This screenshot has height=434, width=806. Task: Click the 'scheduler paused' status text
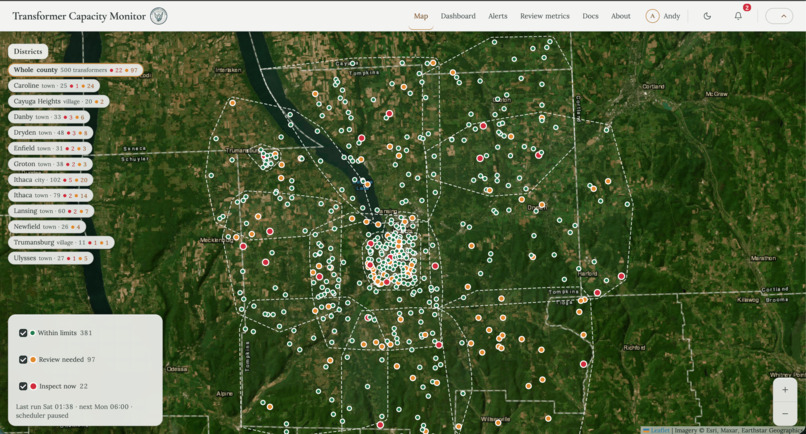[x=42, y=415]
